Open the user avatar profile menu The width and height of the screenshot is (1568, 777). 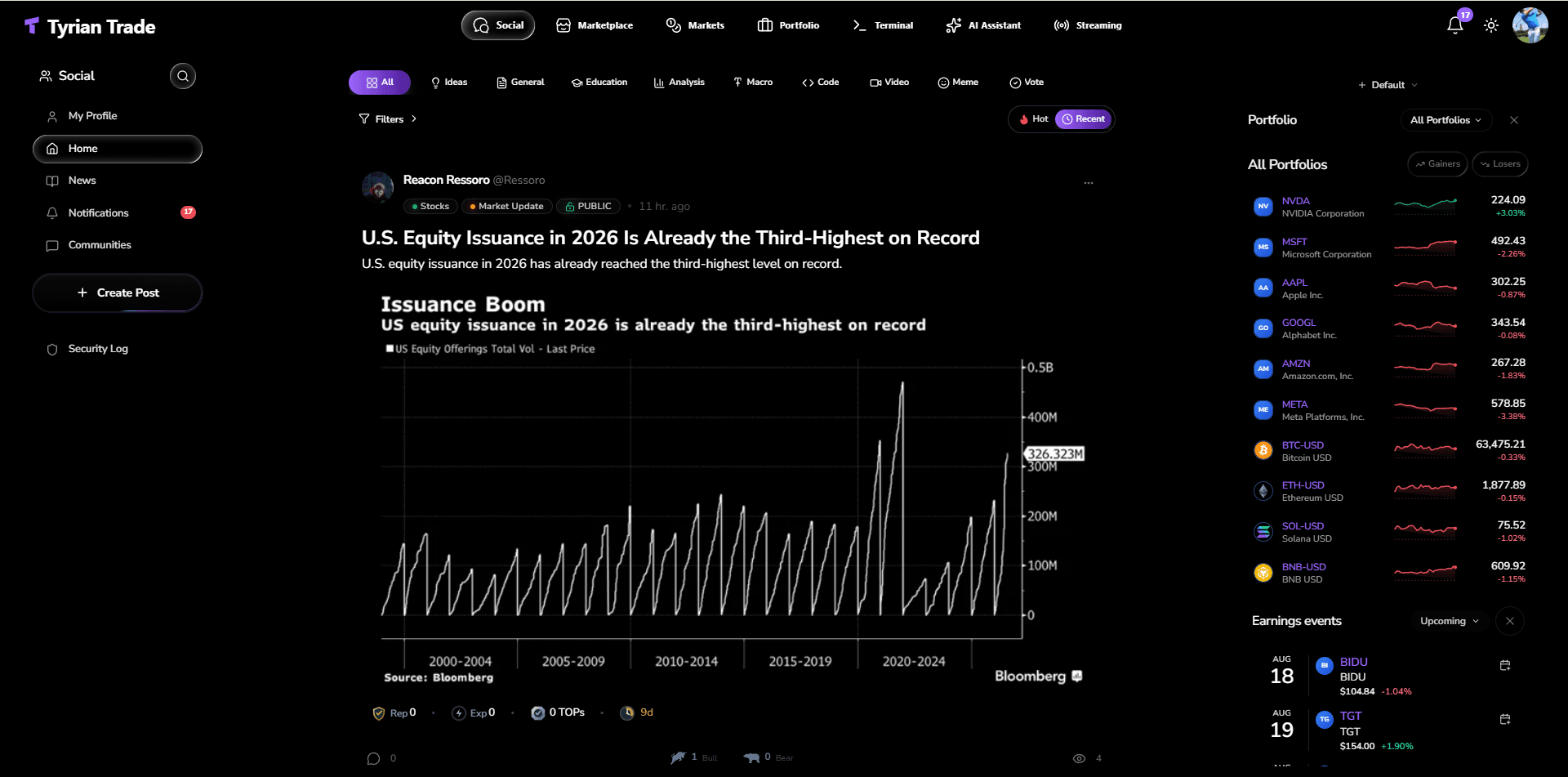point(1530,25)
